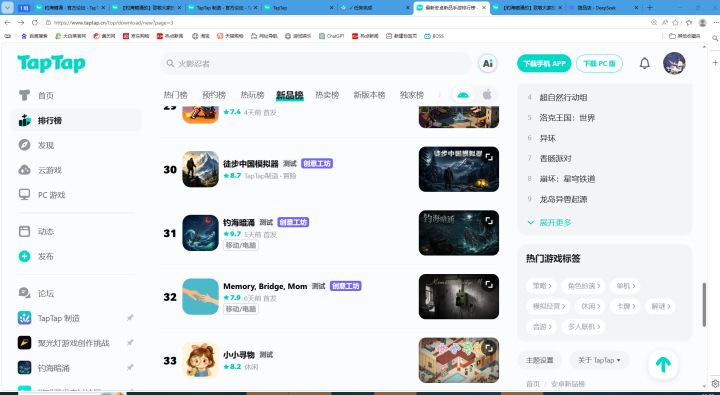The width and height of the screenshot is (720, 395).
Task: Open 排行榜 in the sidebar
Action: [x=76, y=120]
